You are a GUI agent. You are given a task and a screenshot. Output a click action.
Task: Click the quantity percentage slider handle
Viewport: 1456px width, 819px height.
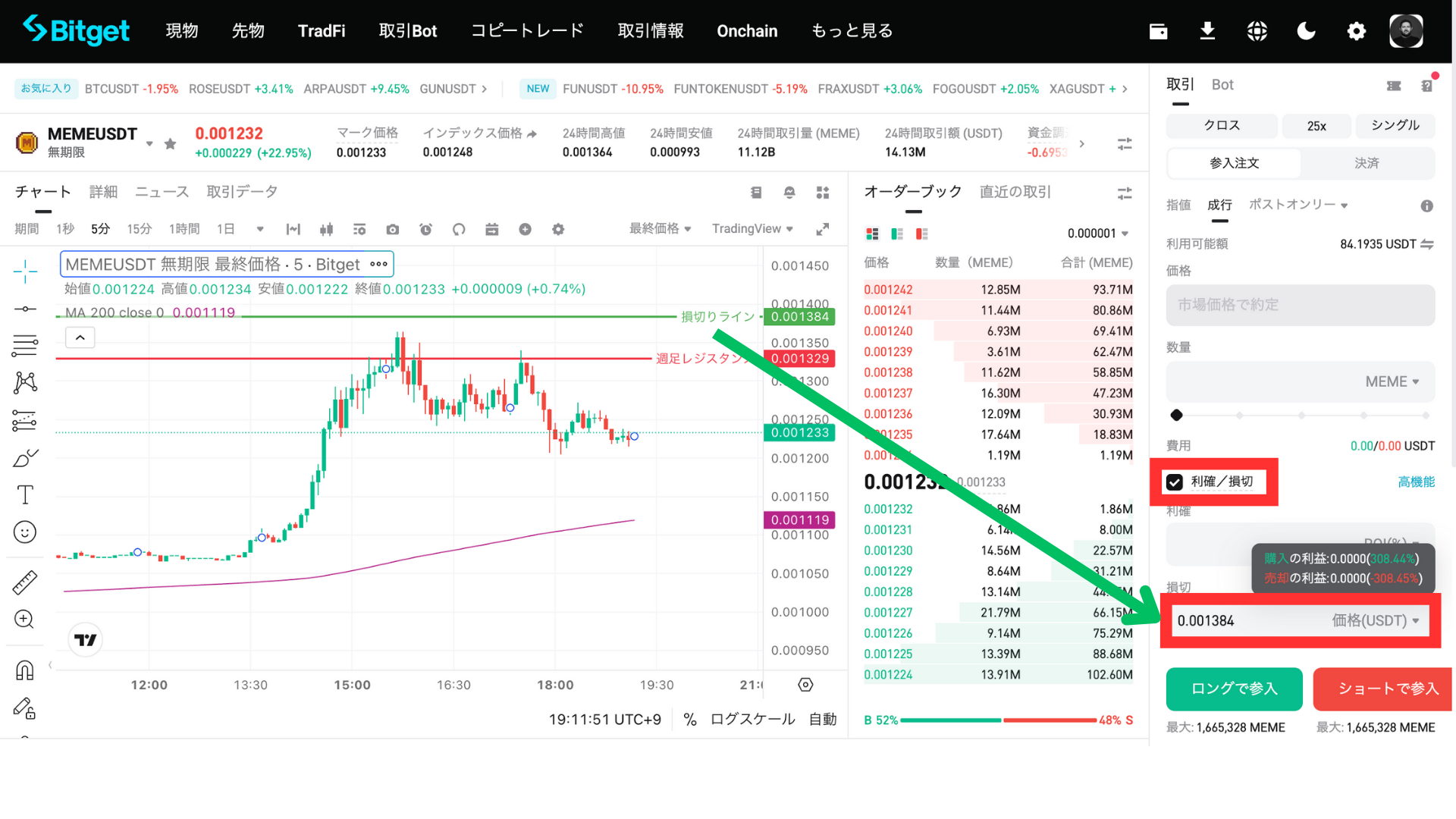(1176, 415)
